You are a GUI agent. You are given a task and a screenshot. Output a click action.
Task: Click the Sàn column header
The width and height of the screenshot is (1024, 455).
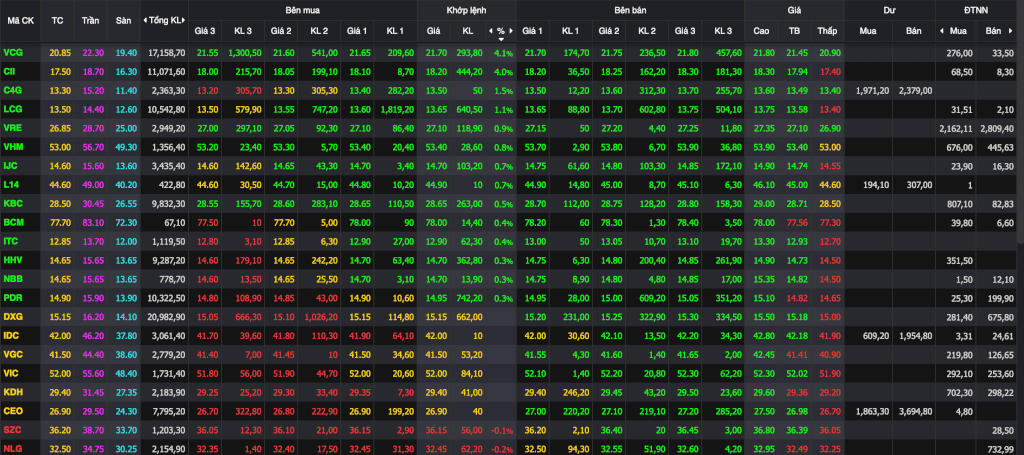(123, 20)
